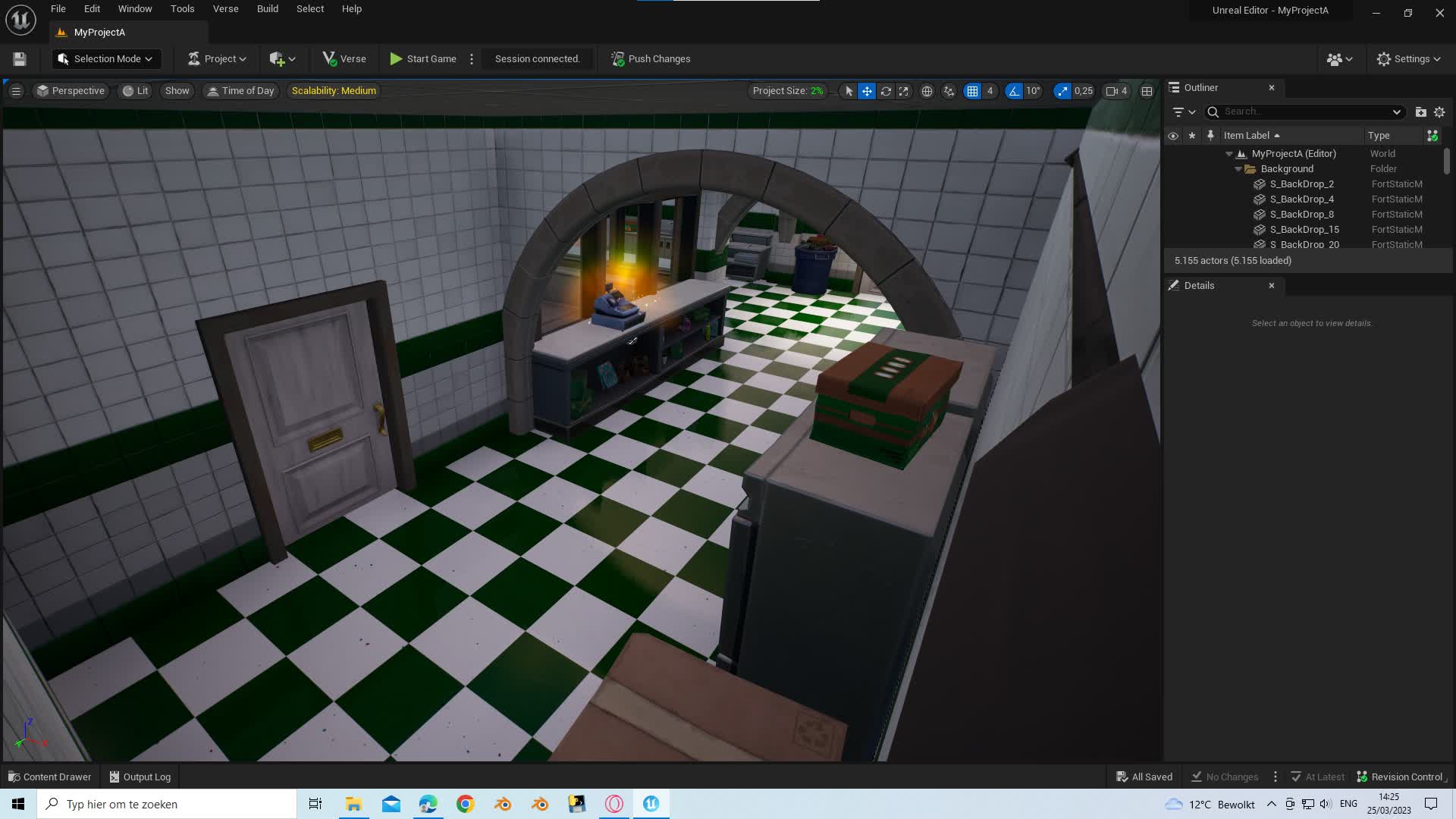Screen dimensions: 1456x819
Task: Click the Outliner revision control column icon
Action: coord(1432,136)
